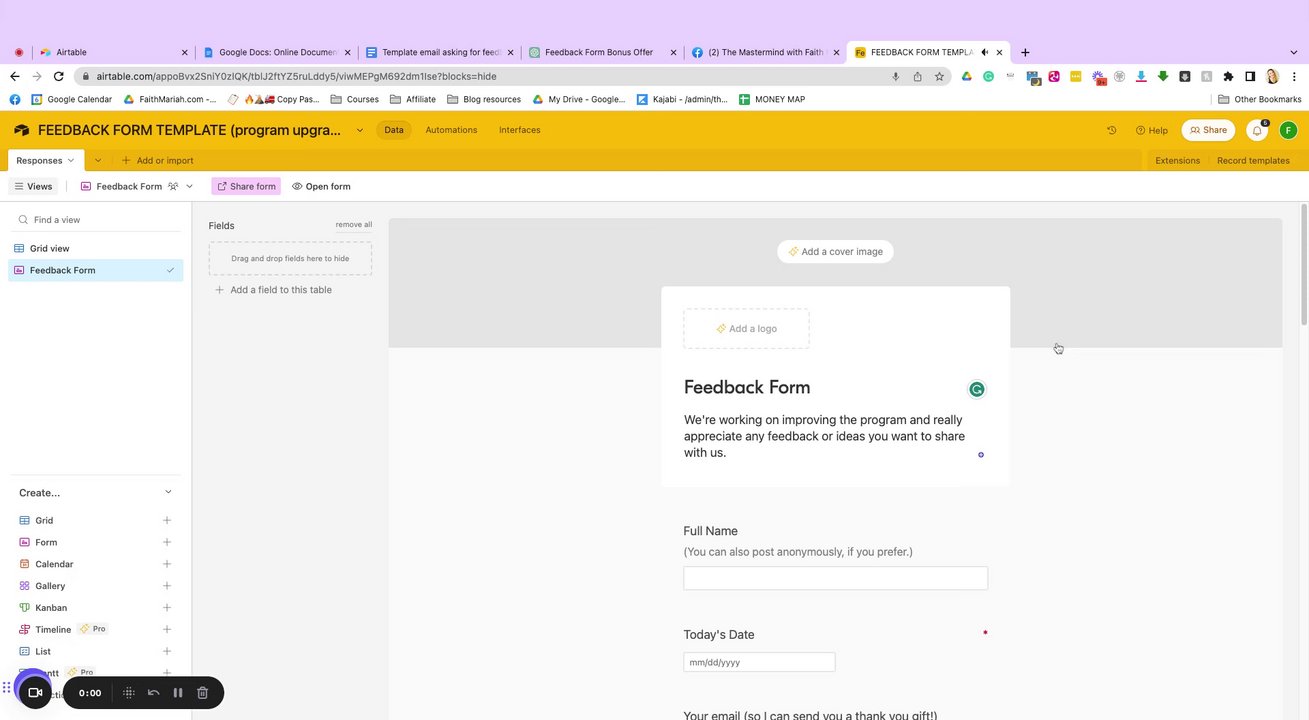Click the Find a view search field
This screenshot has width=1309, height=720.
[x=95, y=220]
